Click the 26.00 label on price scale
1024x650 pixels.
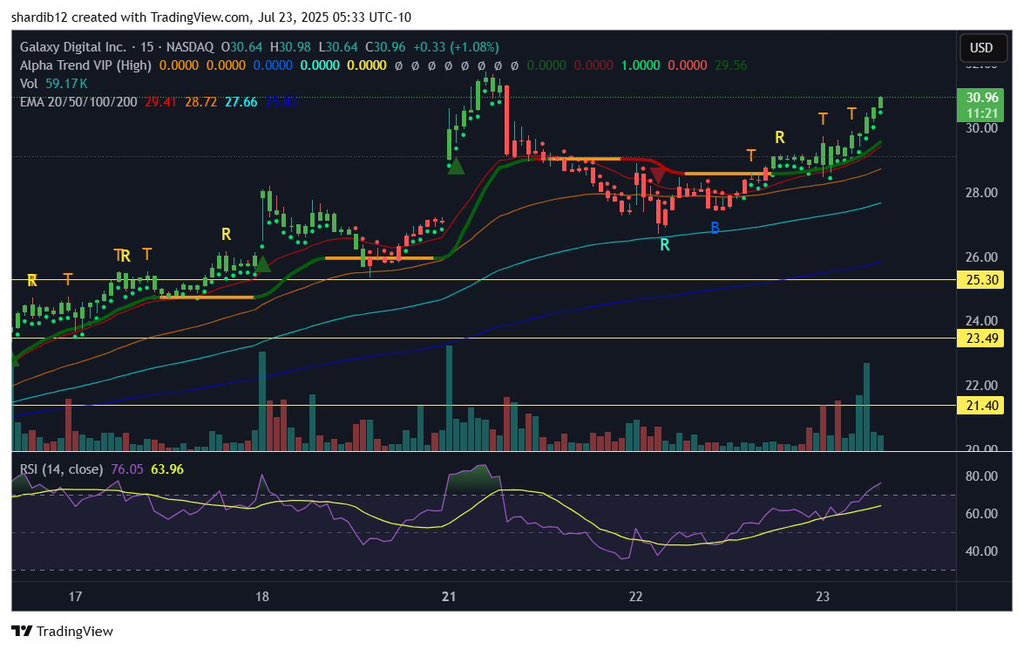pyautogui.click(x=982, y=257)
